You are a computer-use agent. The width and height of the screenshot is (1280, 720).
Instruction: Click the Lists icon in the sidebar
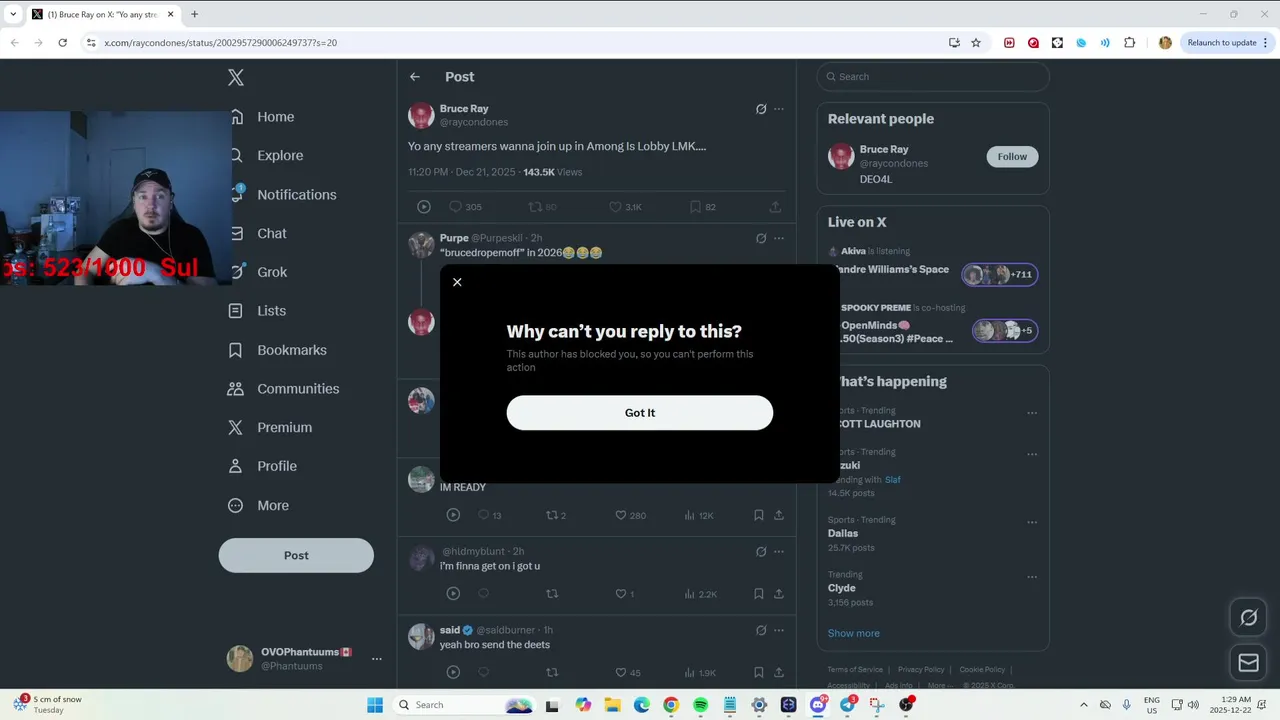coord(236,311)
